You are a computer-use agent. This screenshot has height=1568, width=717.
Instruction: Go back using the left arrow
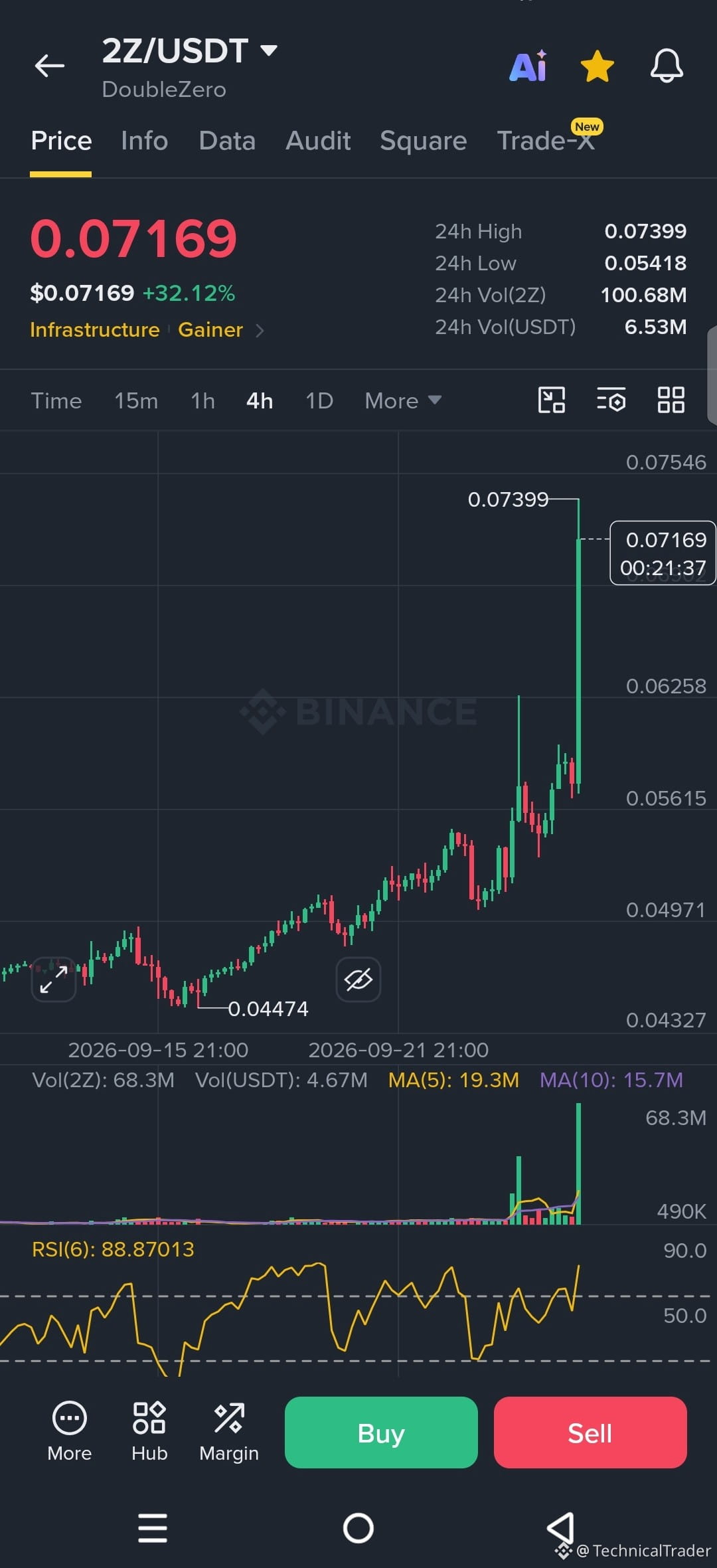pyautogui.click(x=50, y=66)
